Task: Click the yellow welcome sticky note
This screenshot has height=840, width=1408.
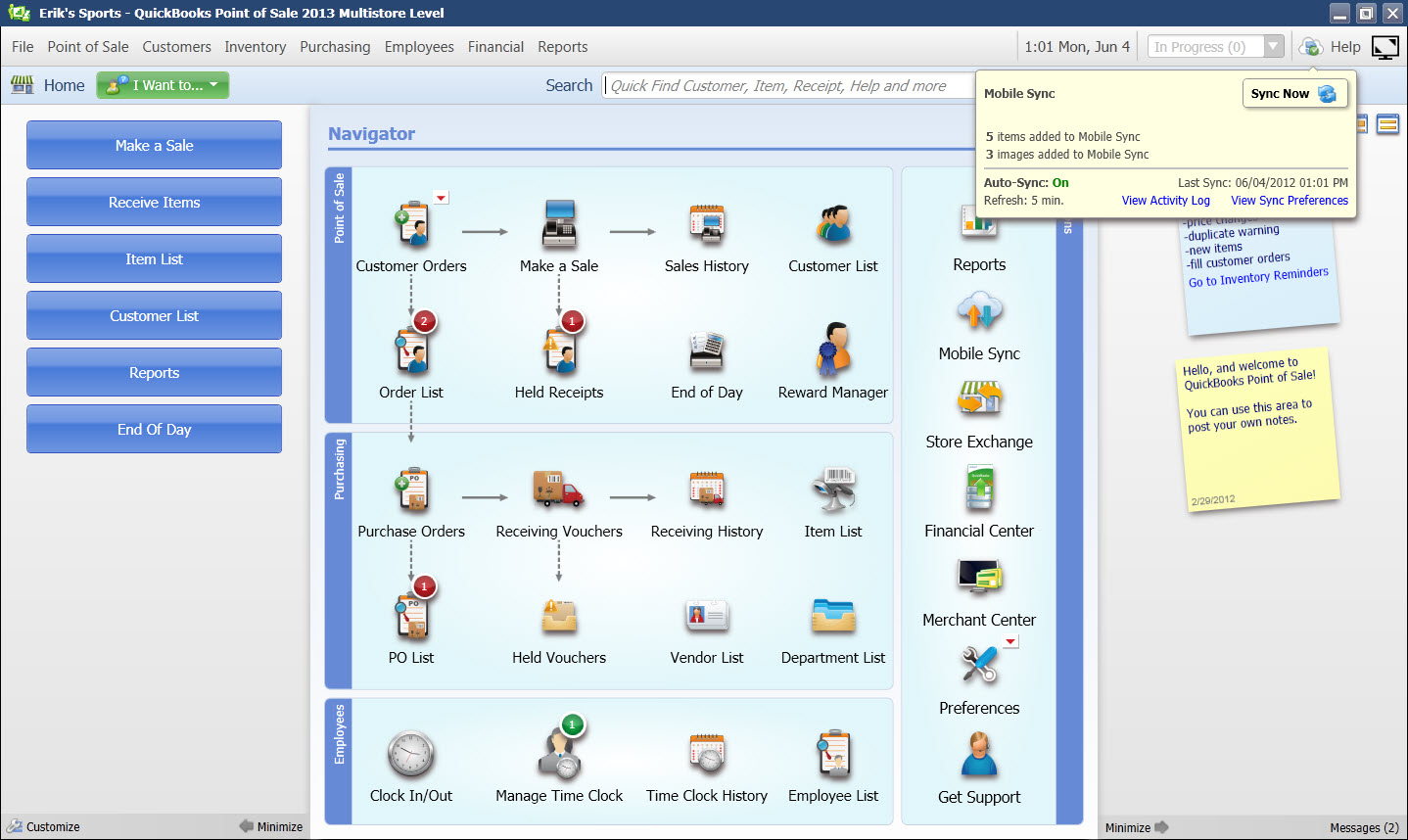Action: (1257, 431)
